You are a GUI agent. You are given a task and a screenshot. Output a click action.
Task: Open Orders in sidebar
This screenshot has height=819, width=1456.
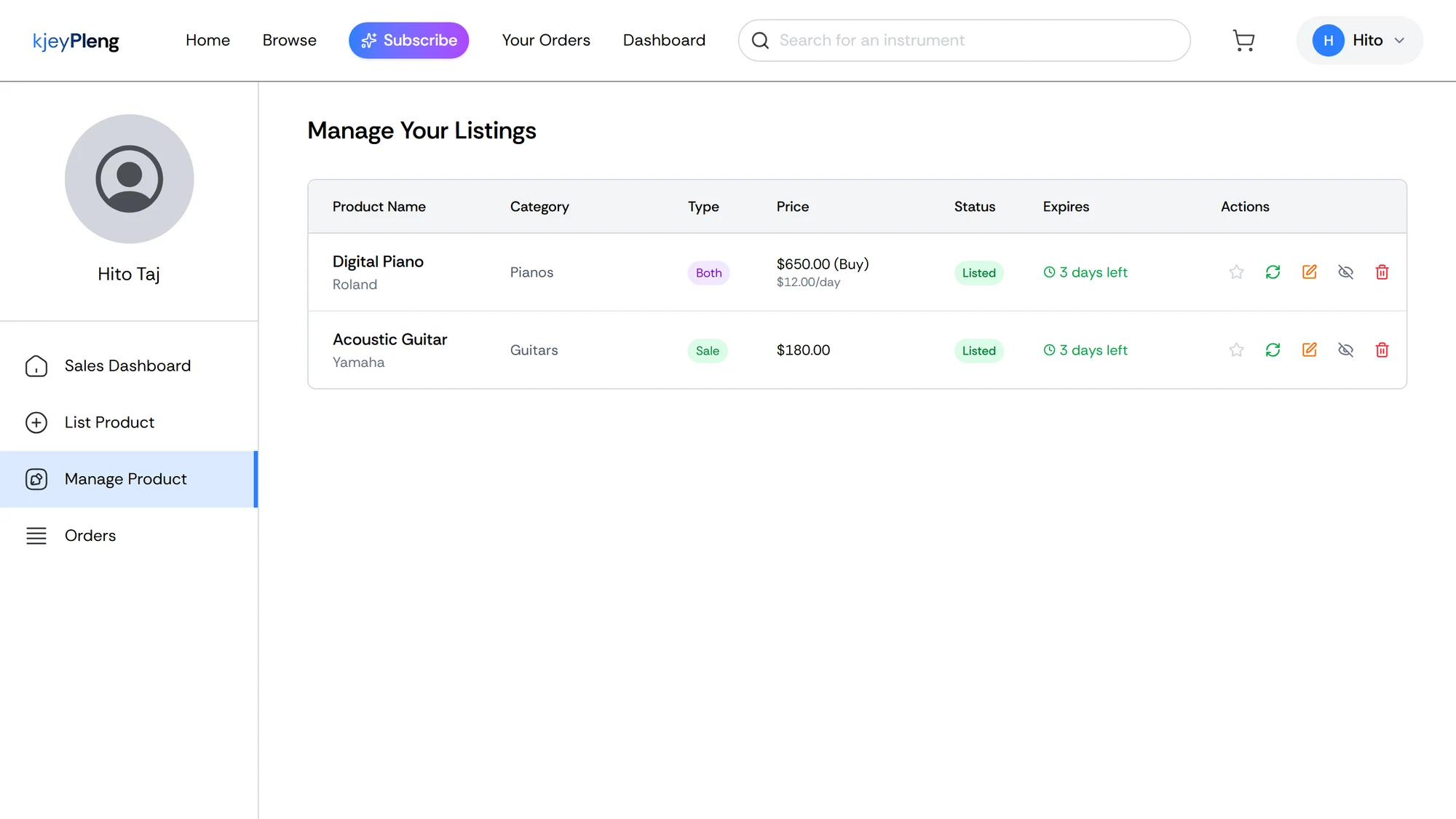[x=129, y=536]
